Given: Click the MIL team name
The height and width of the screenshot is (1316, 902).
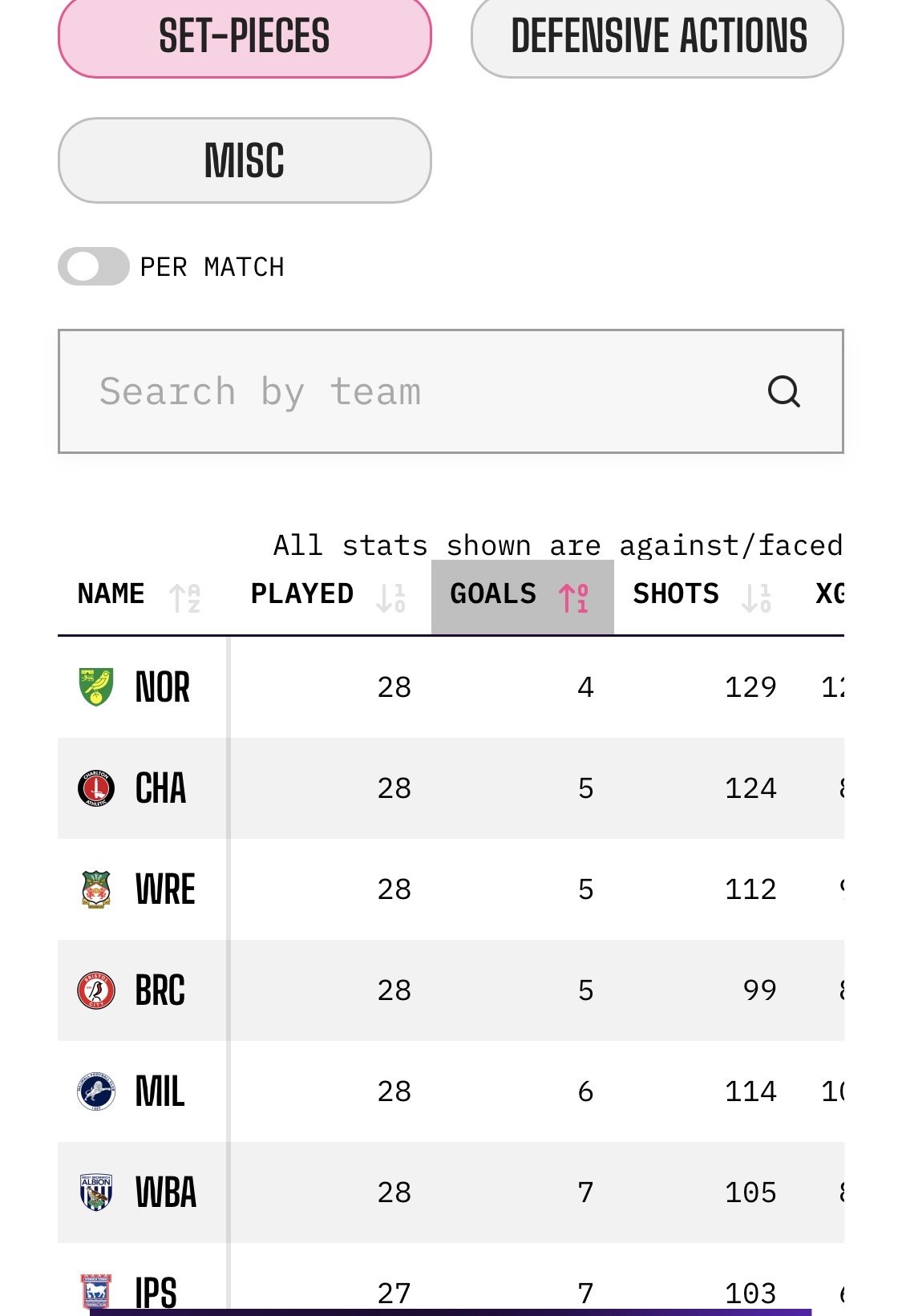Looking at the screenshot, I should (160, 1091).
